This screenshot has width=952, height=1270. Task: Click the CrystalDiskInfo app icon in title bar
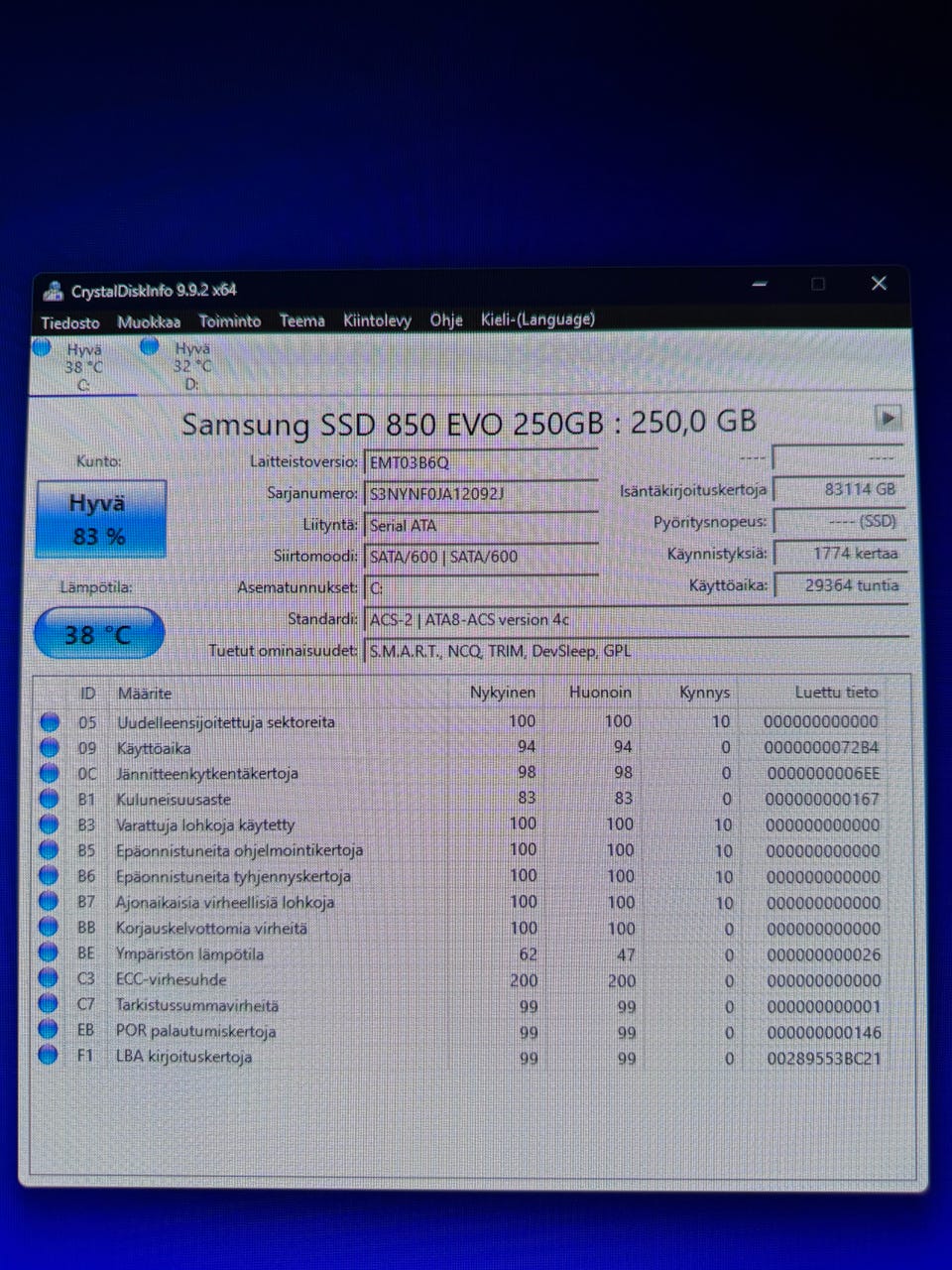(53, 292)
